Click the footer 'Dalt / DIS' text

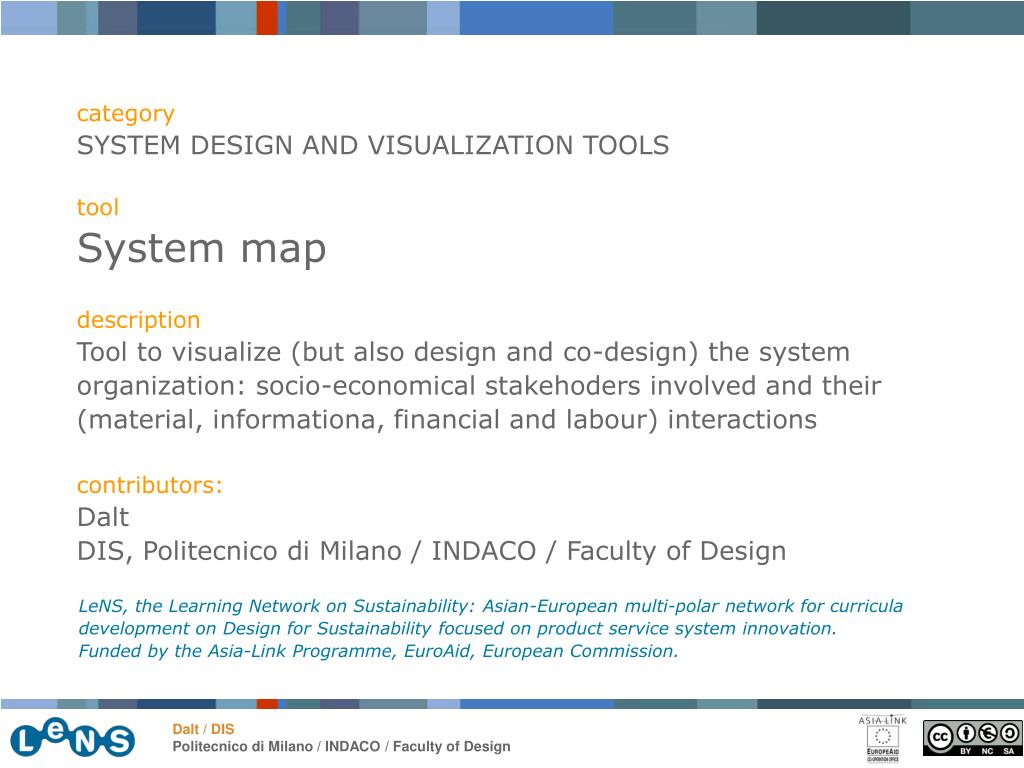tap(203, 729)
